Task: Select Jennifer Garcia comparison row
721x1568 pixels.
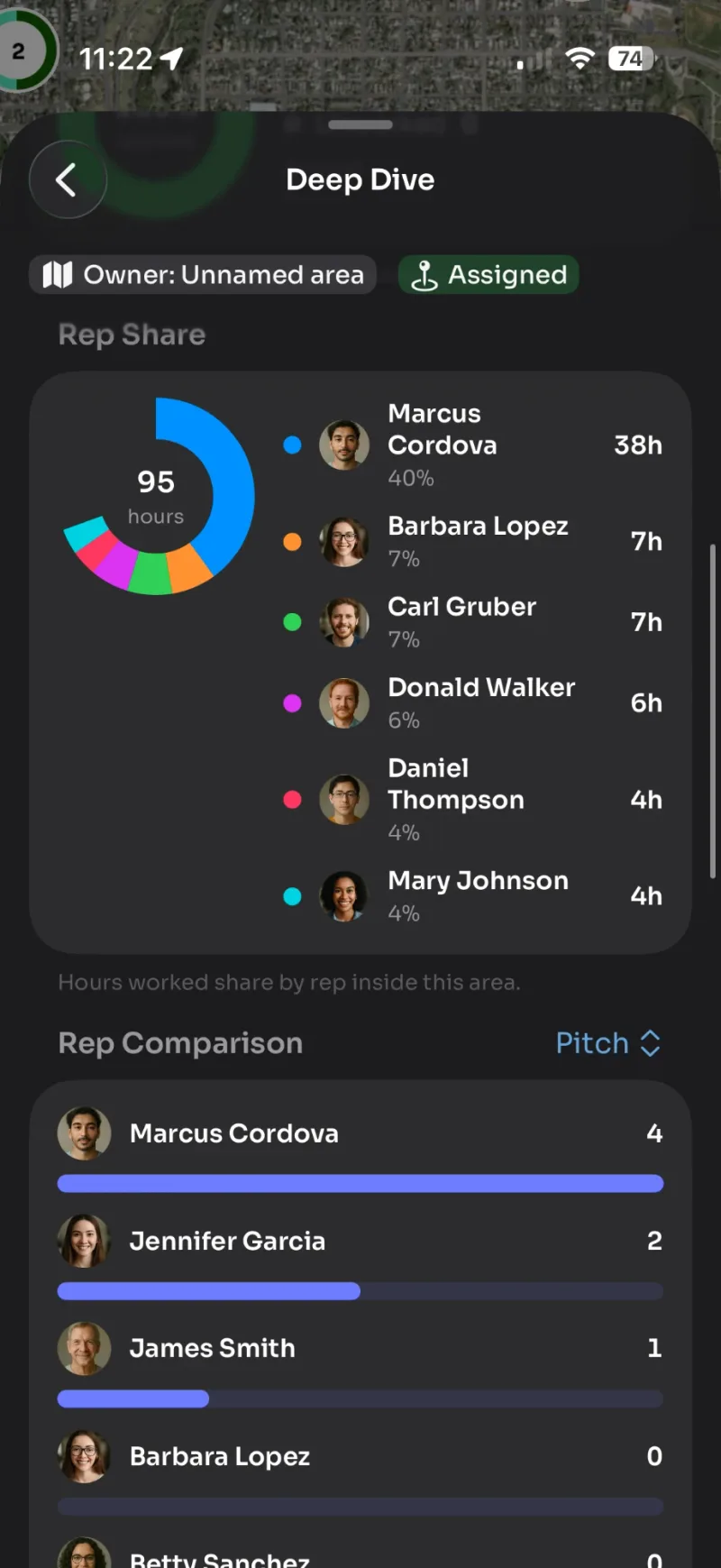Action: pyautogui.click(x=360, y=1258)
